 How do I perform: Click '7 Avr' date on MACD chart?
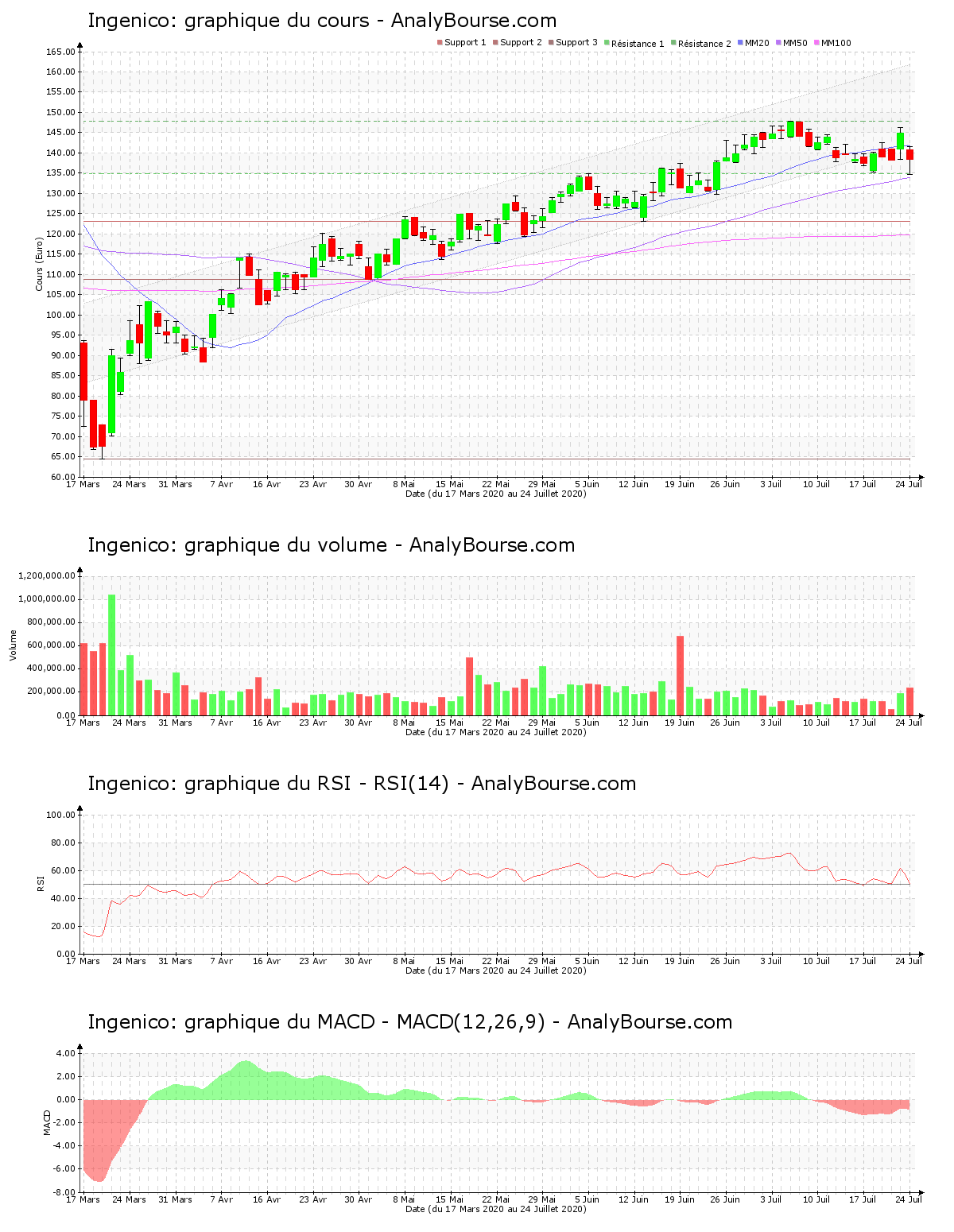click(221, 1199)
